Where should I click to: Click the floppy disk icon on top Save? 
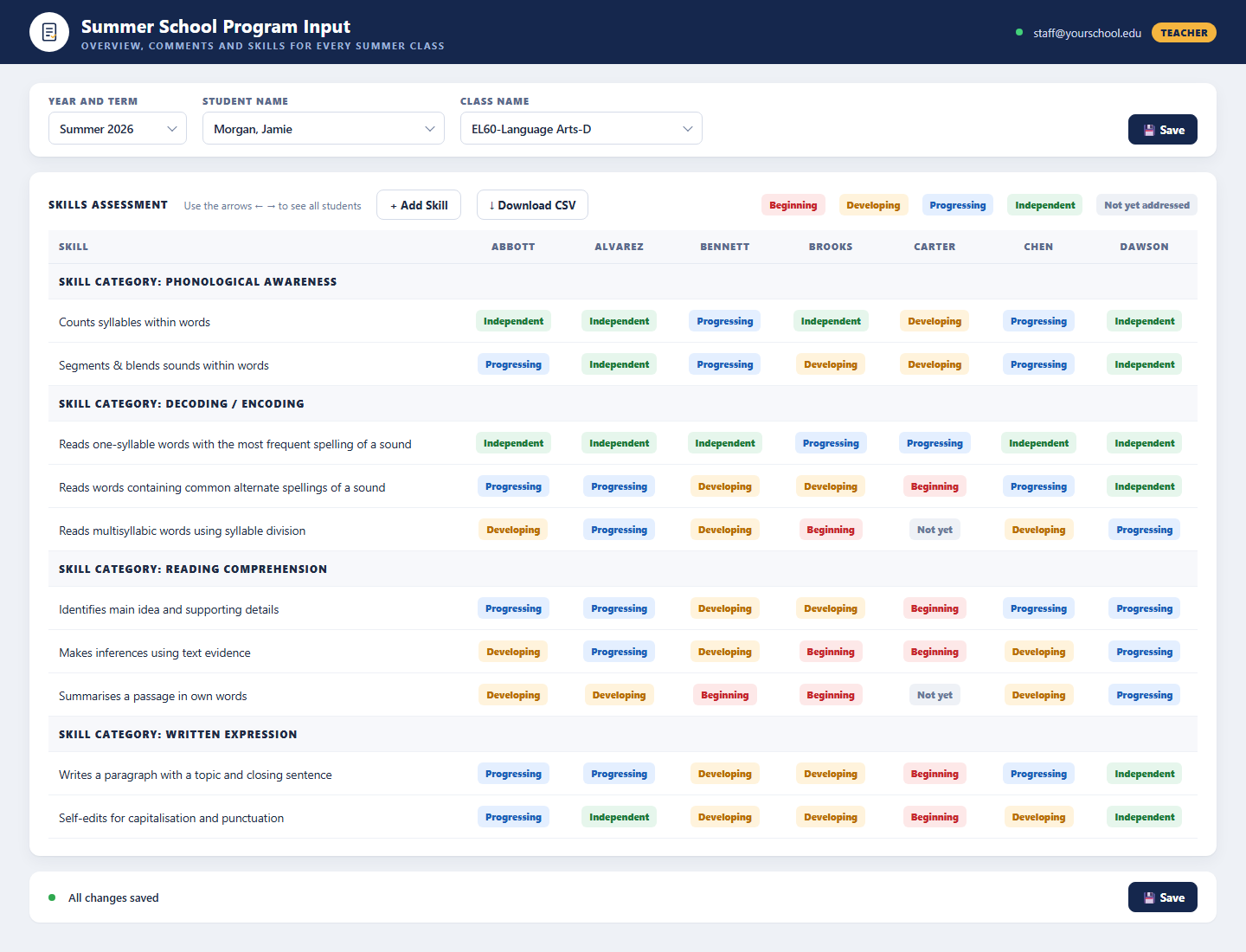pyautogui.click(x=1149, y=130)
